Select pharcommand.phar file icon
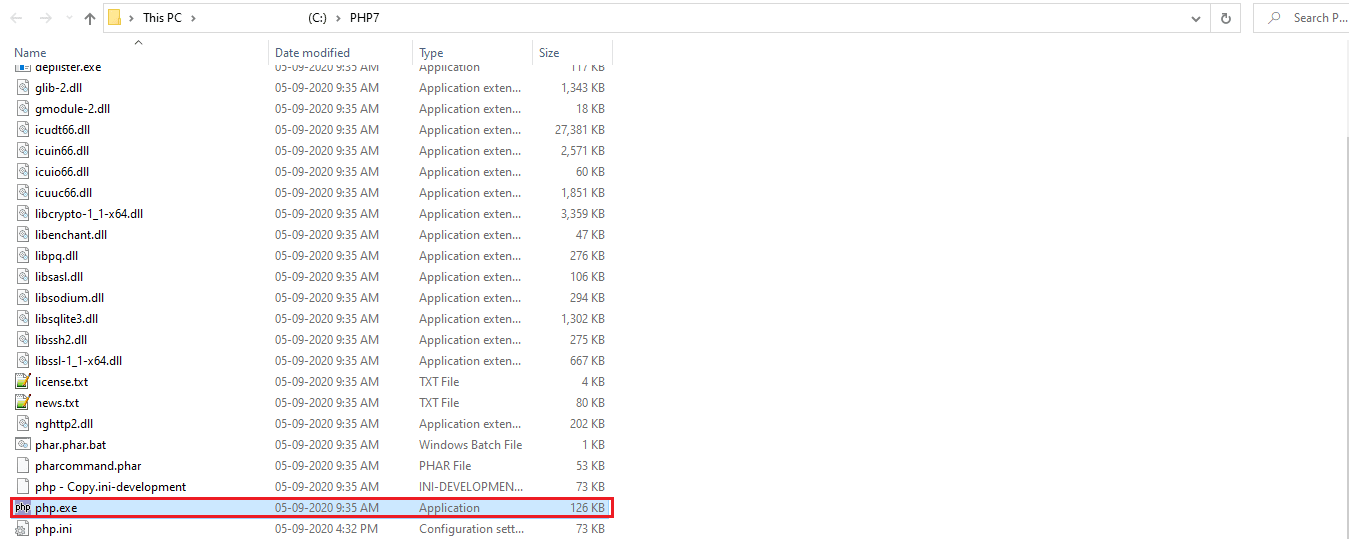This screenshot has height=539, width=1349. point(23,466)
